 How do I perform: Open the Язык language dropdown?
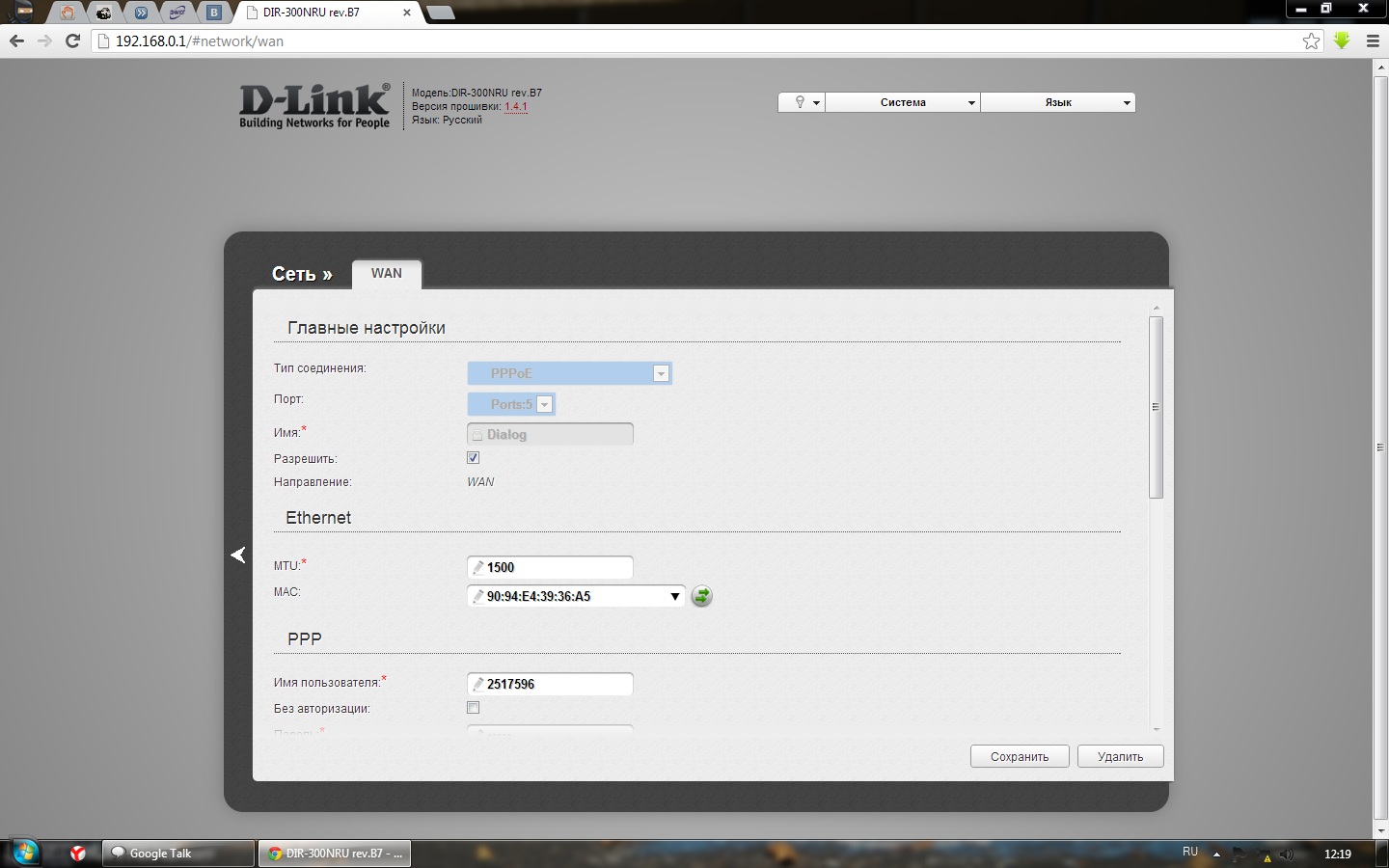click(1058, 102)
